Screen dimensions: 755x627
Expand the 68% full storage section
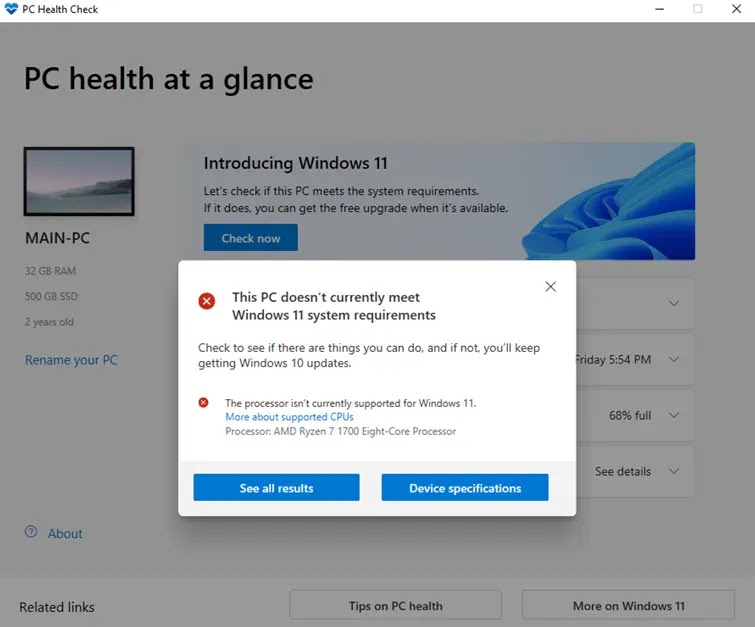[x=674, y=415]
